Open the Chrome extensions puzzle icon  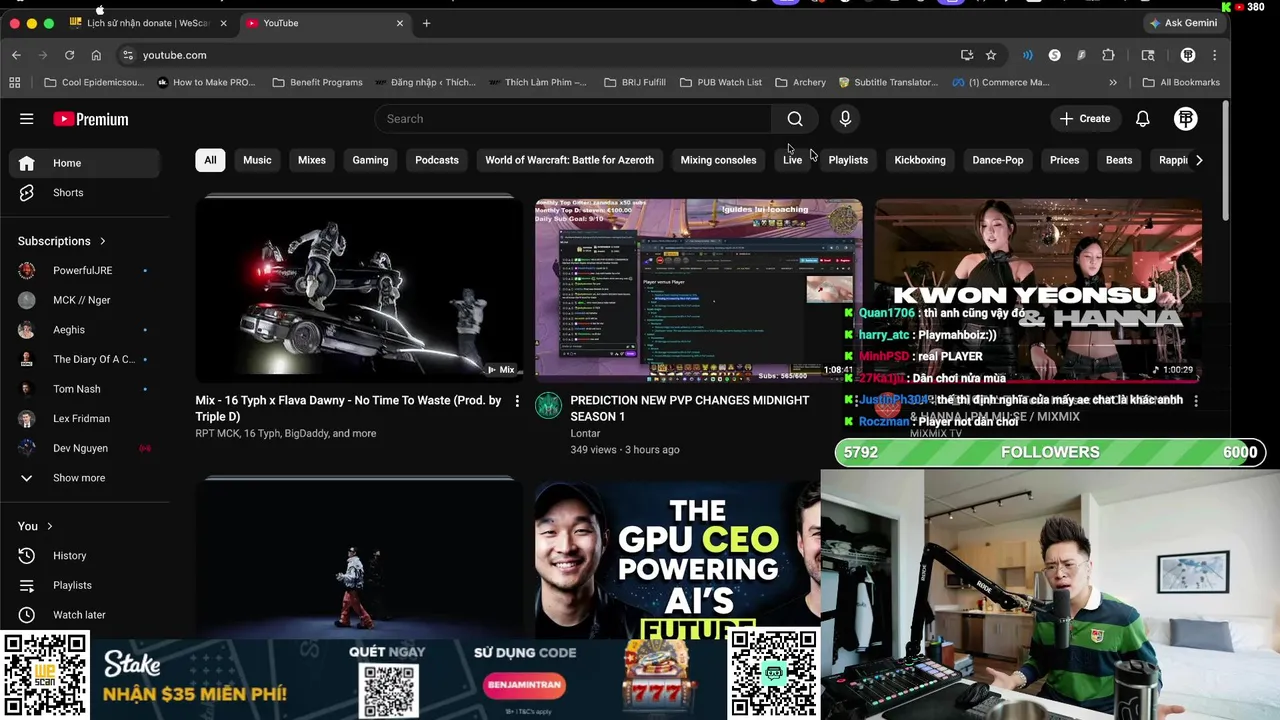coord(1108,55)
